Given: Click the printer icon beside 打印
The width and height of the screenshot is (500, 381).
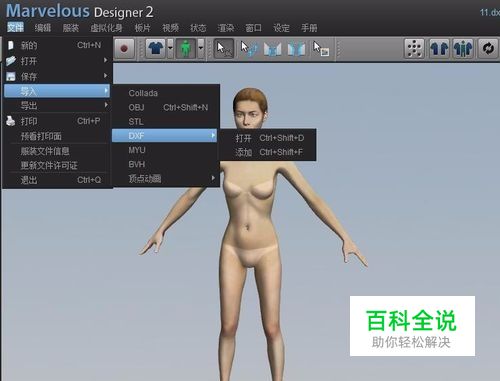Looking at the screenshot, I should (11, 121).
